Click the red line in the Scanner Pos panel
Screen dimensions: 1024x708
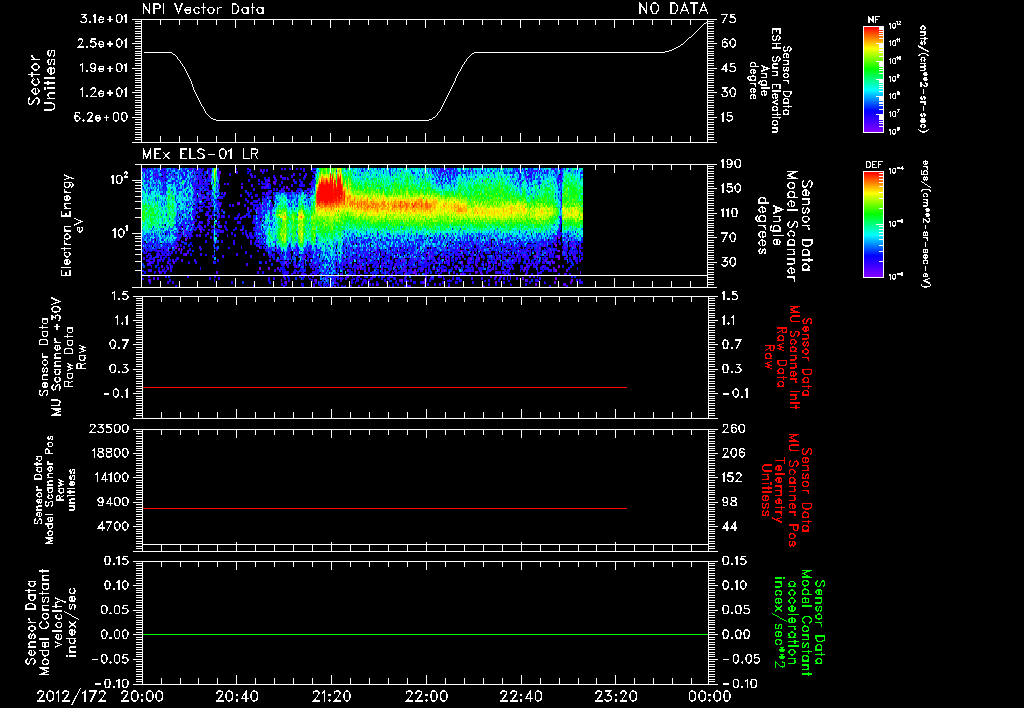[x=384, y=508]
